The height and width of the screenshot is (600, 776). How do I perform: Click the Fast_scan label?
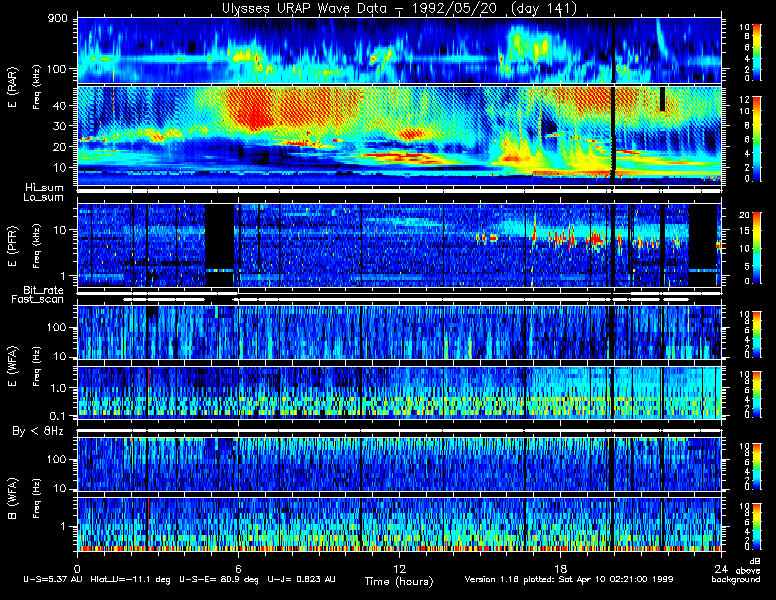tap(38, 300)
